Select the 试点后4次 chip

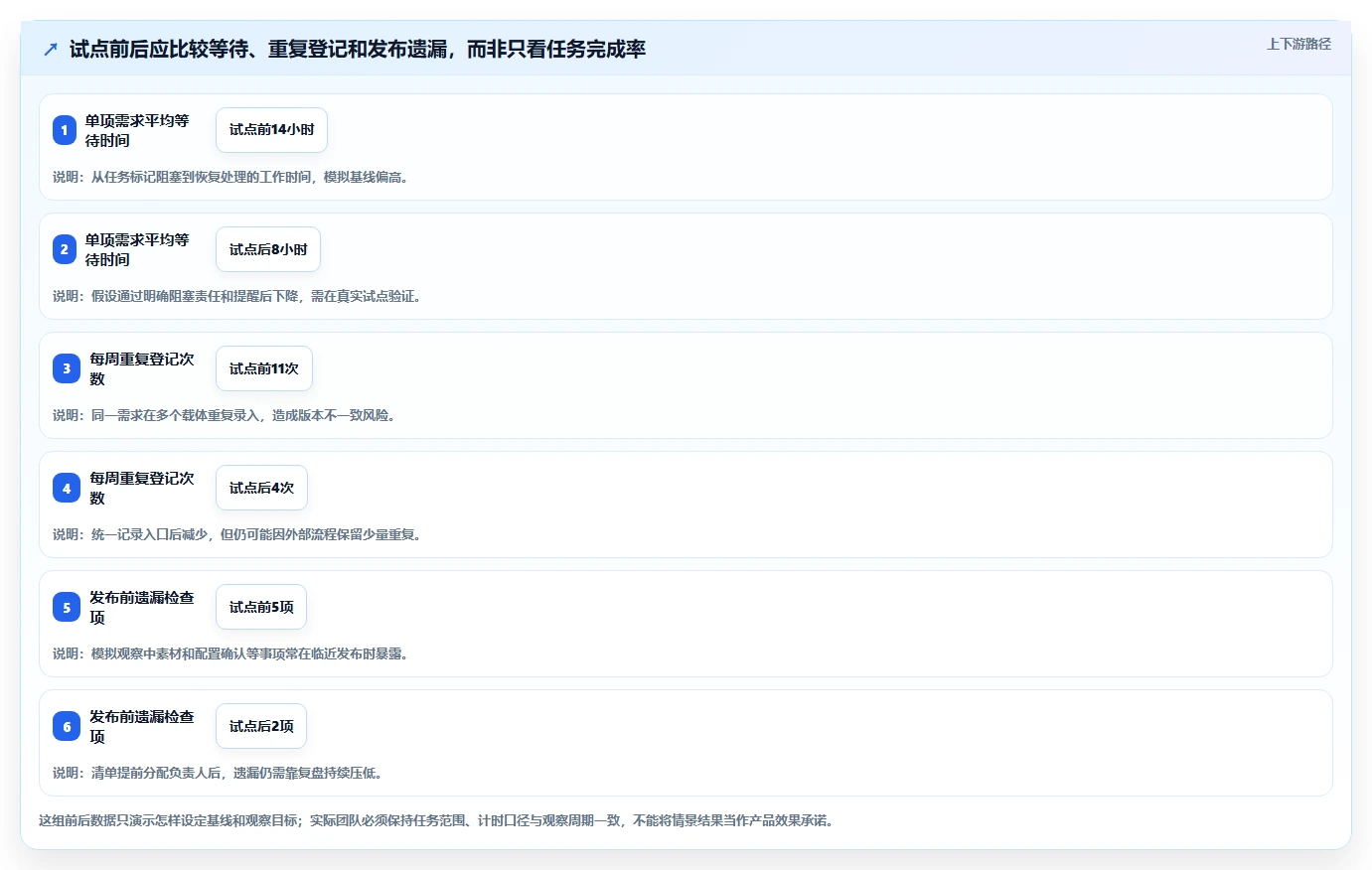[x=261, y=488]
